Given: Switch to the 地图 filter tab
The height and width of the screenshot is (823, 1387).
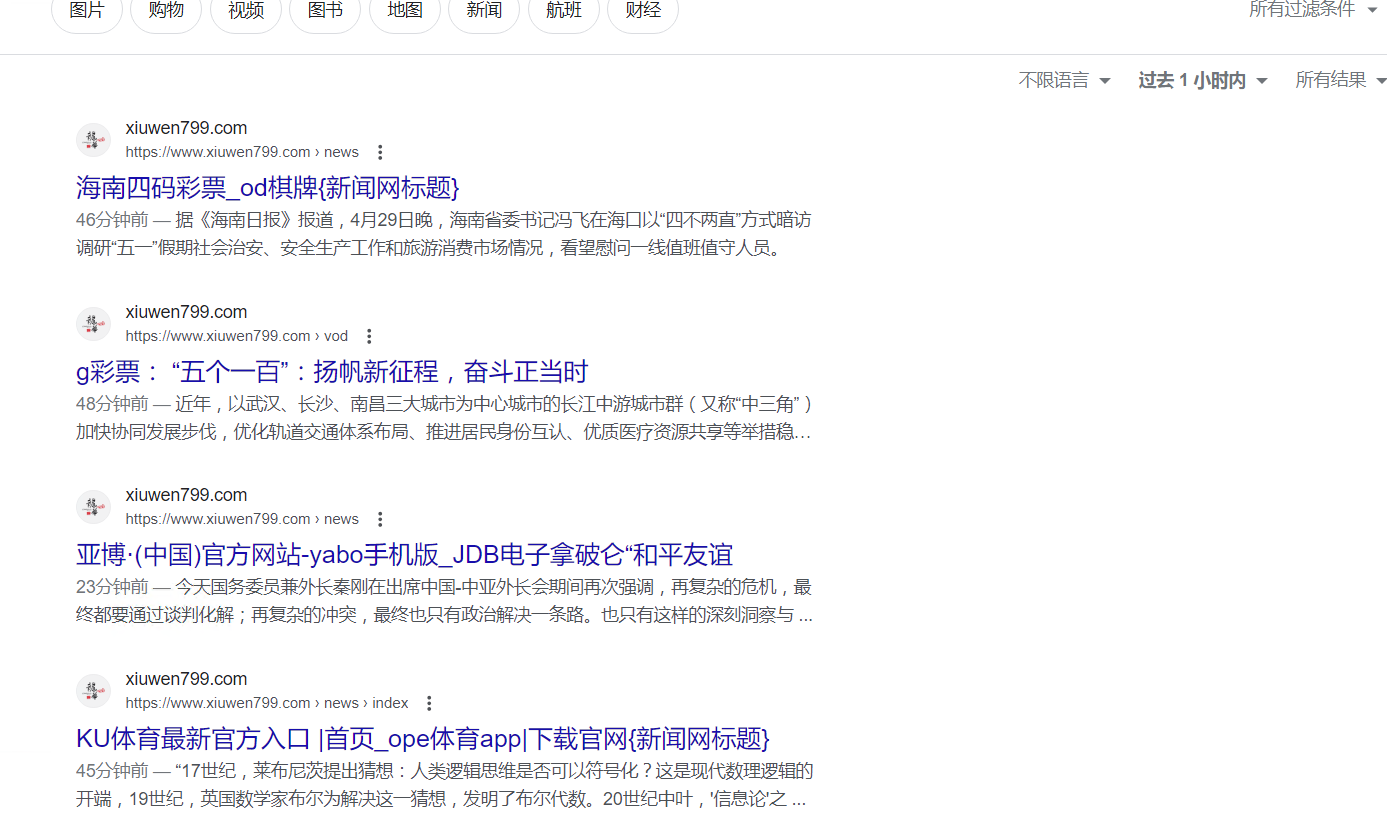Looking at the screenshot, I should tap(405, 12).
